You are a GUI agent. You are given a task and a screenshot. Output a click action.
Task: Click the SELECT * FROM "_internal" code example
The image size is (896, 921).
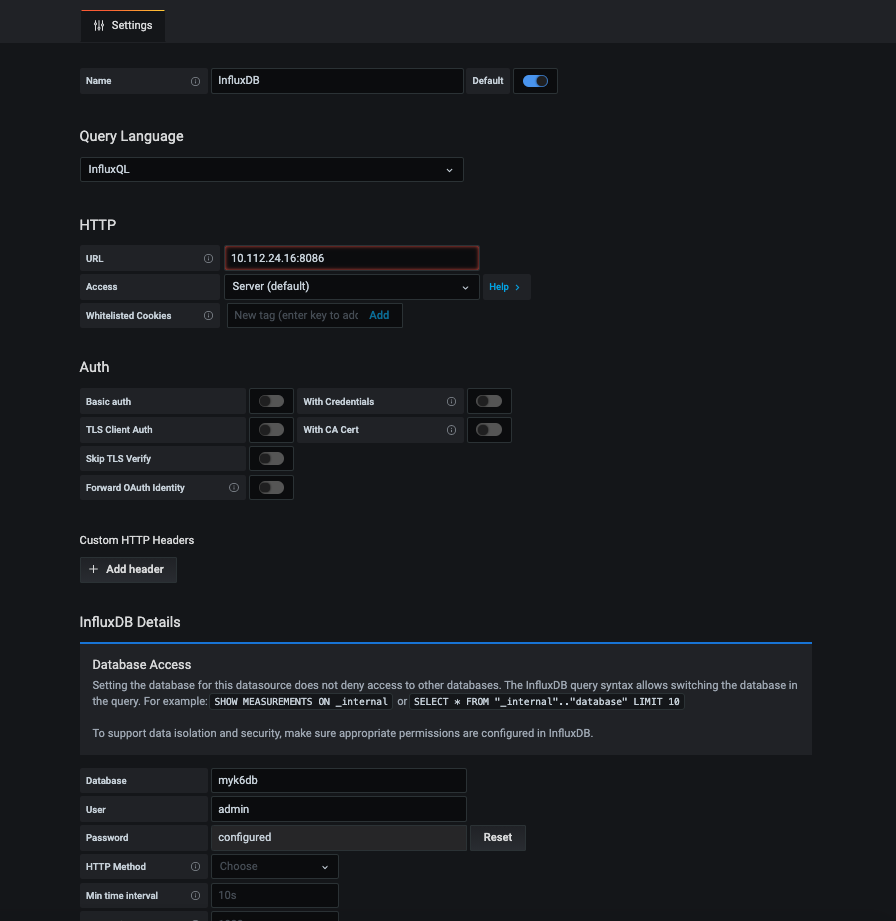(x=546, y=702)
